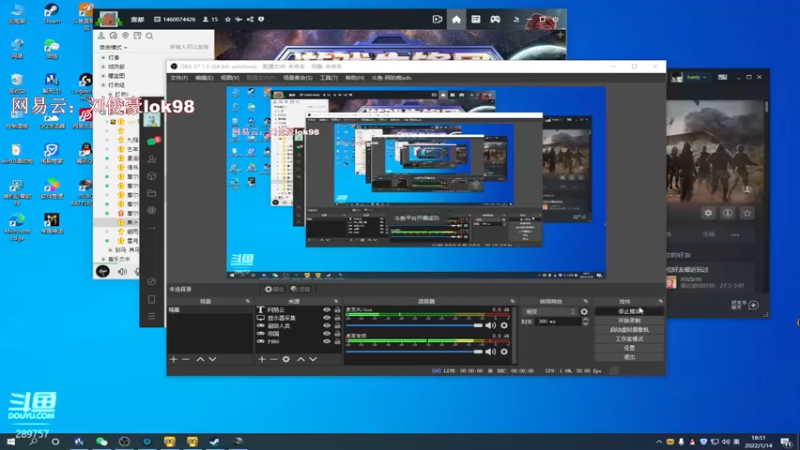800x450 pixels.
Task: Undock the audio mixer panel
Action: click(512, 301)
